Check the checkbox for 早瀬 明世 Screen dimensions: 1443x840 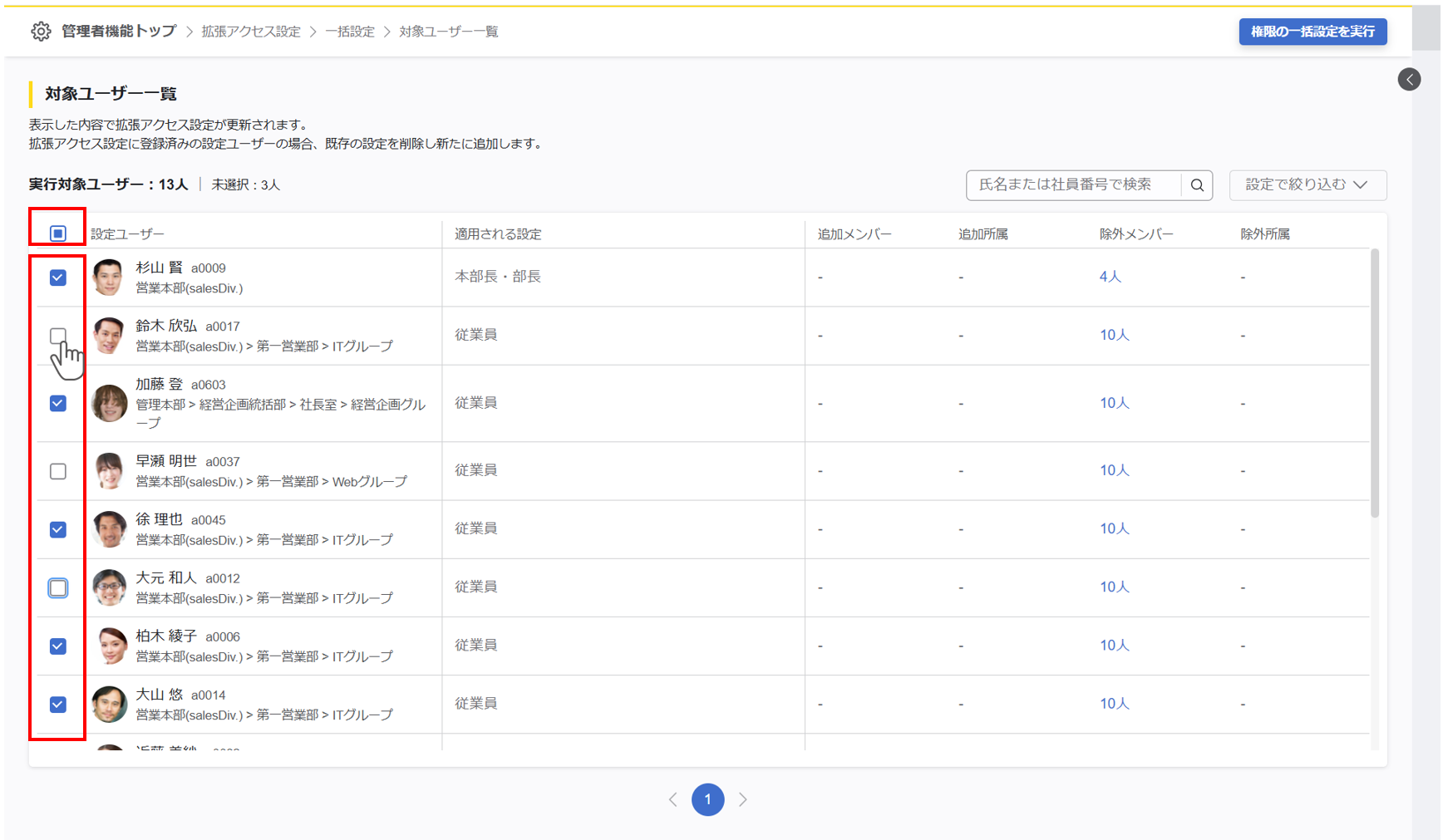click(x=57, y=471)
